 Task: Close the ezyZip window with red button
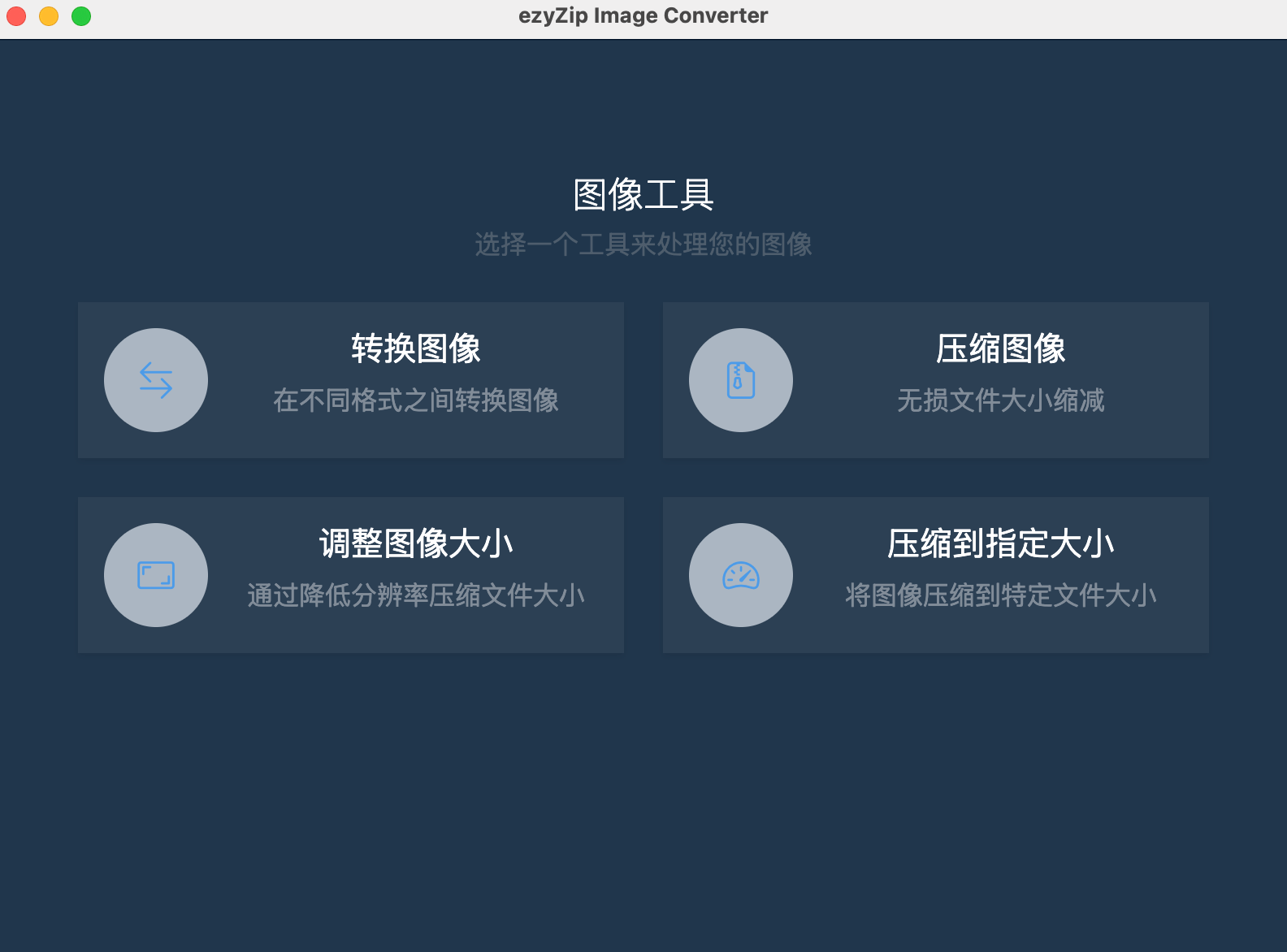pos(16,16)
